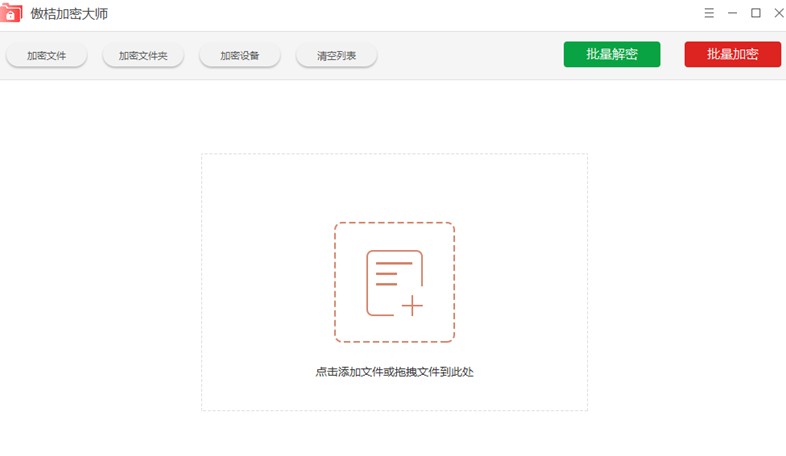Start batch encryption with 批量加密

click(732, 54)
